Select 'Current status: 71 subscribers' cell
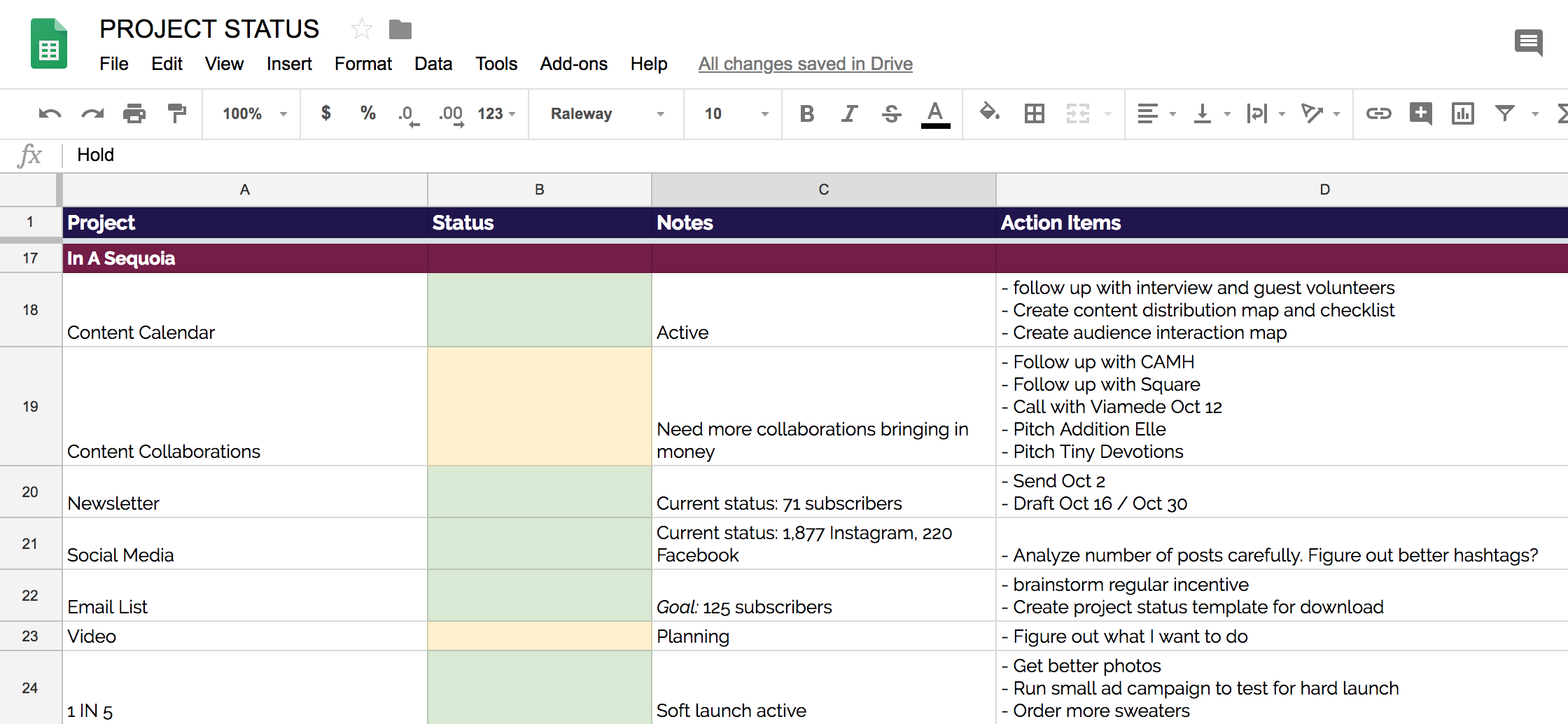1568x724 pixels. tap(824, 492)
